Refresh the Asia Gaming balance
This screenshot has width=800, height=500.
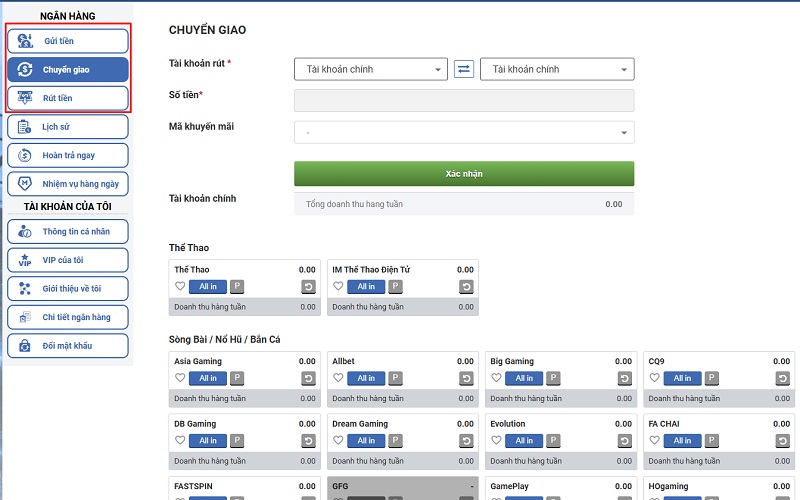[x=308, y=379]
